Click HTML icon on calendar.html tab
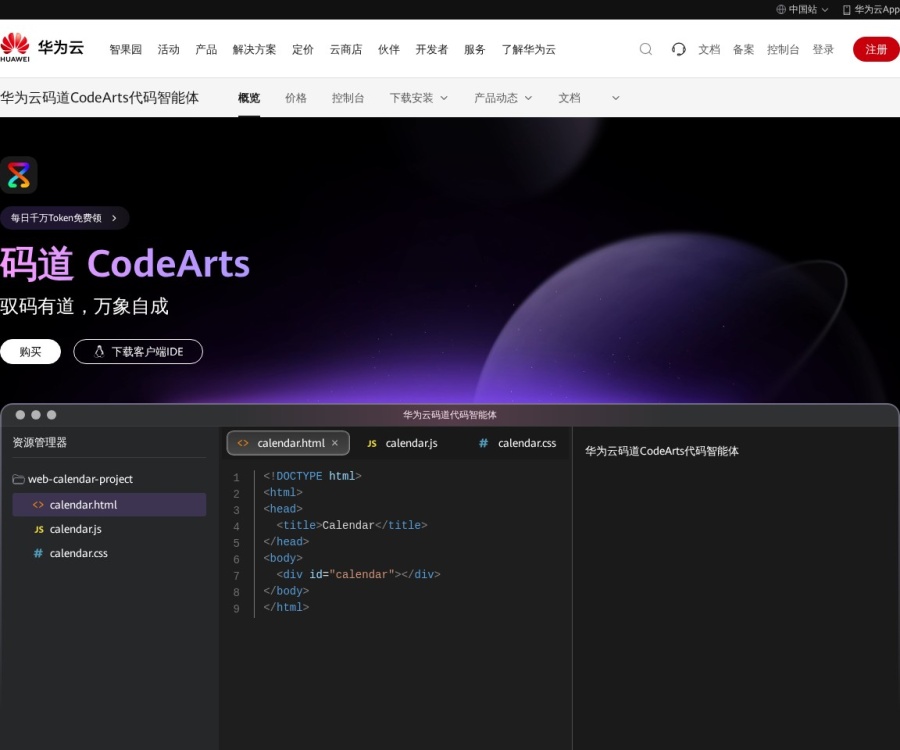 243,443
